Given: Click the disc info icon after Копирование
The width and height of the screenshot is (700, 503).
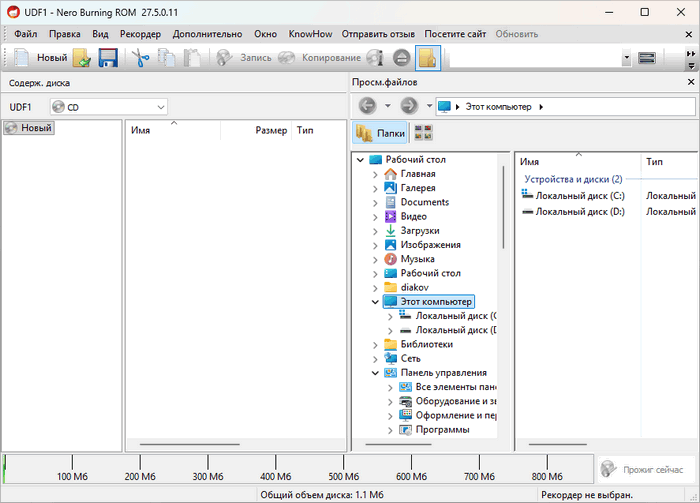Looking at the screenshot, I should click(x=375, y=58).
